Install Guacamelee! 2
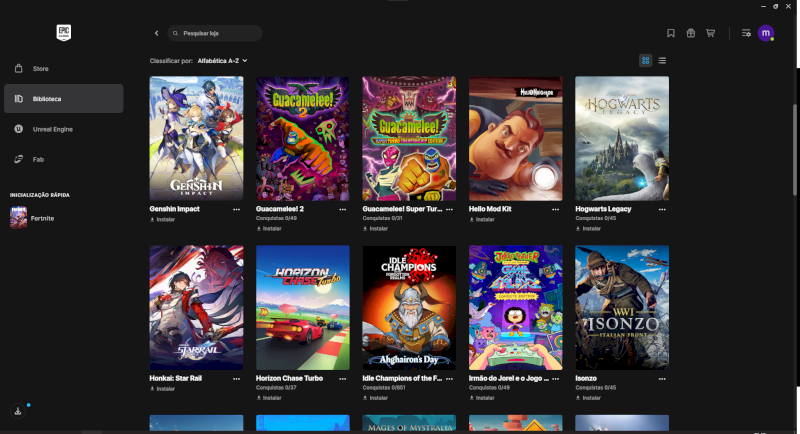The height and width of the screenshot is (434, 800). (x=269, y=228)
